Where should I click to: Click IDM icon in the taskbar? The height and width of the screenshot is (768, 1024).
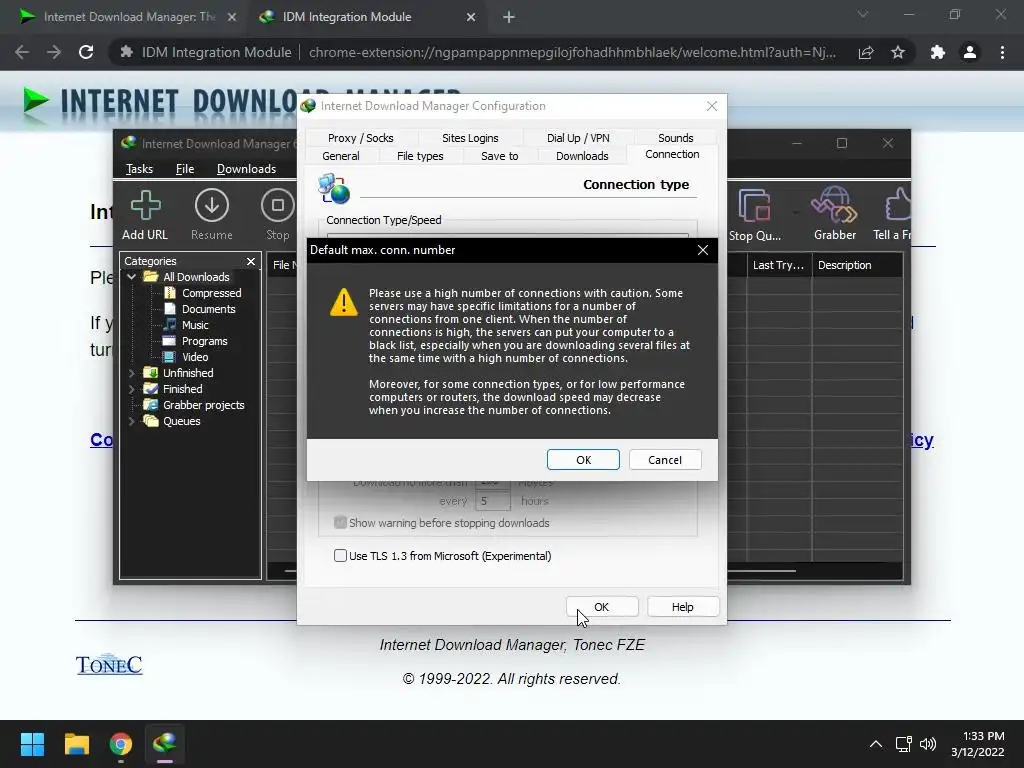(165, 744)
